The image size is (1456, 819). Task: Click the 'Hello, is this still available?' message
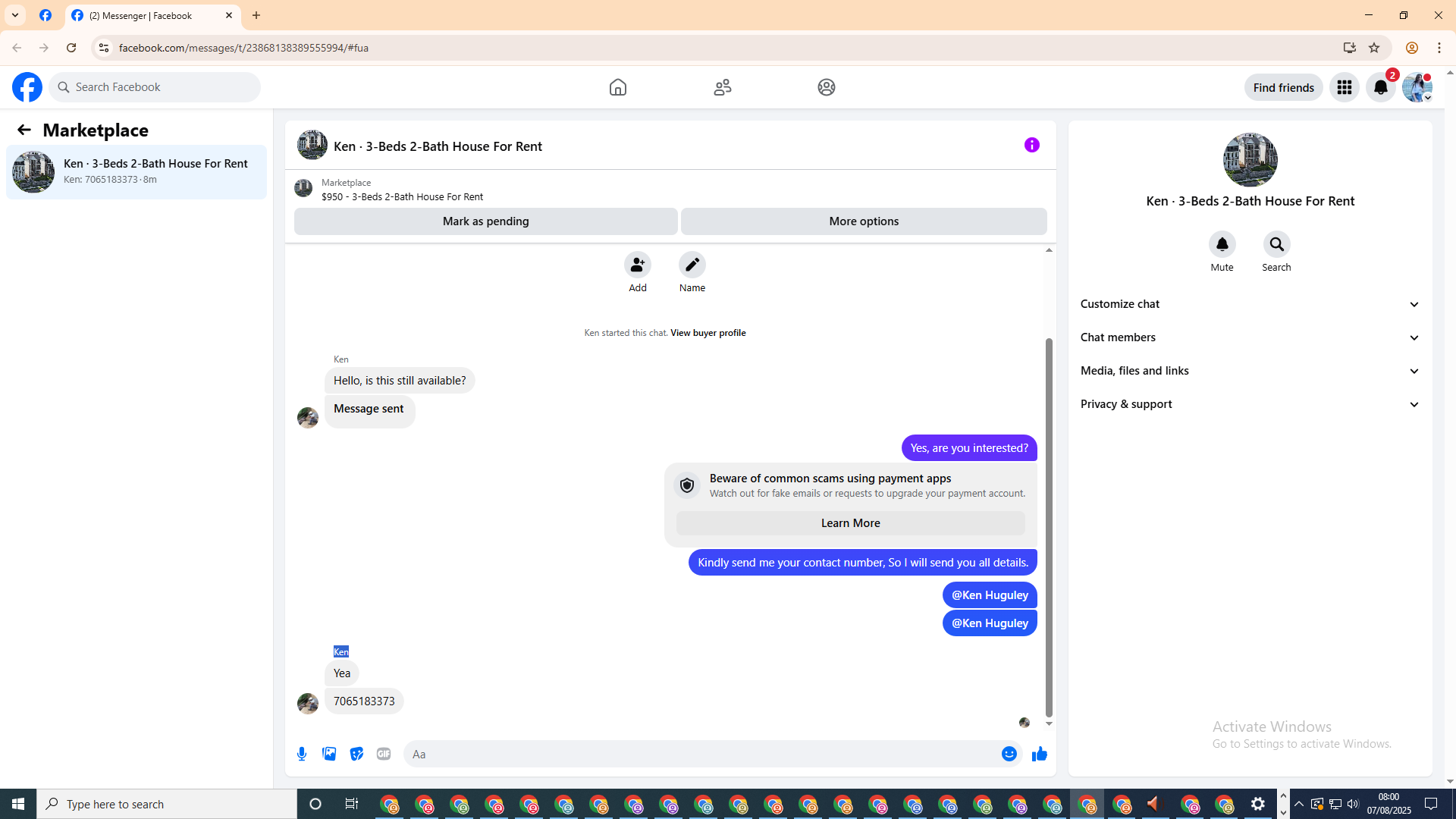[x=400, y=381]
